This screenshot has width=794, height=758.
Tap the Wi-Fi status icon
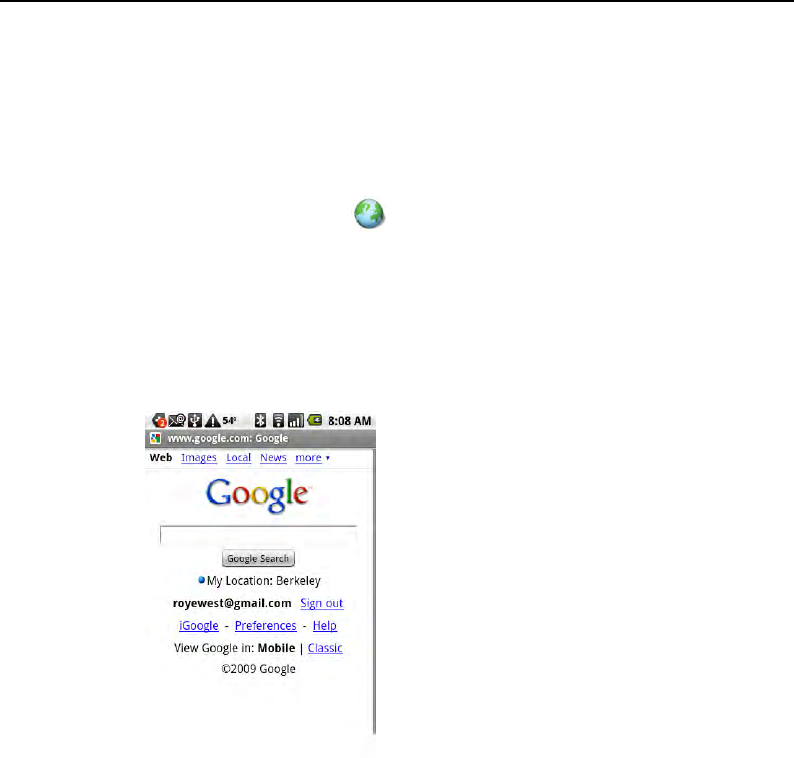[278, 420]
